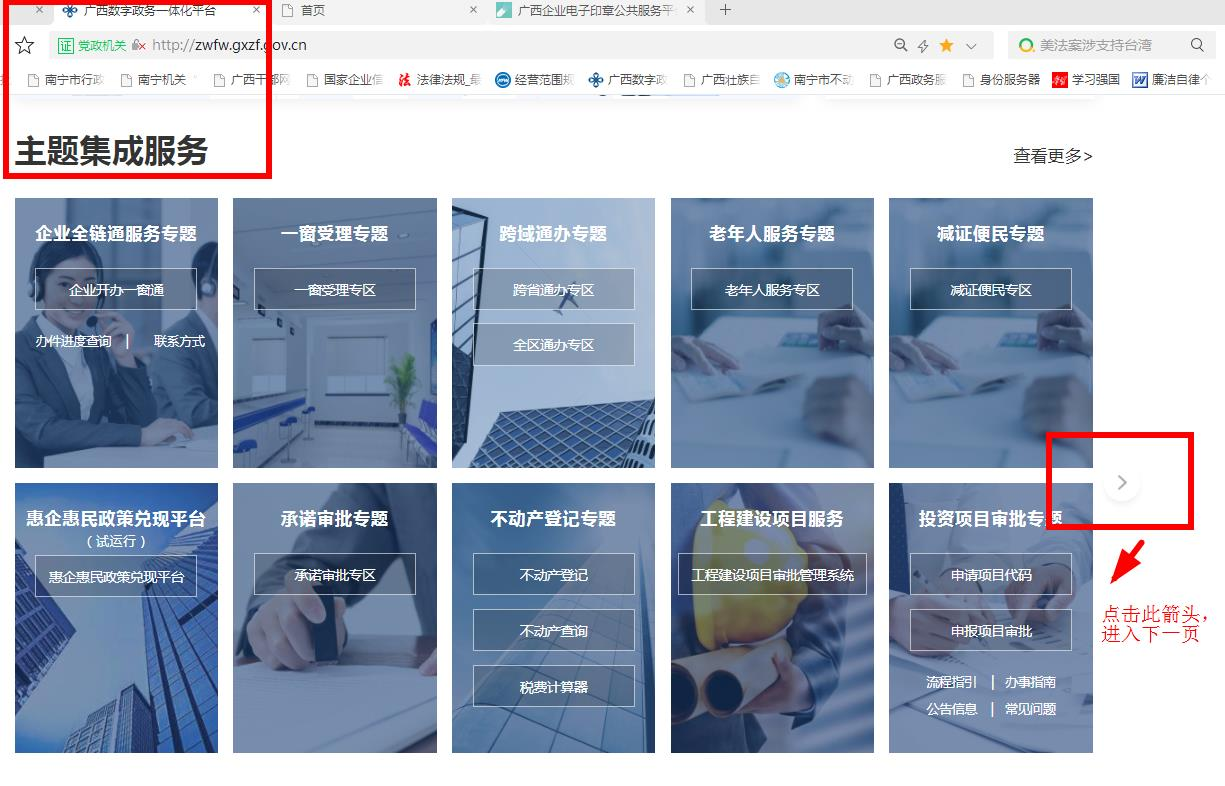This screenshot has width=1225, height=786.
Task: Switch to the 广西企业电子印章公共服务平台 tab
Action: click(590, 10)
